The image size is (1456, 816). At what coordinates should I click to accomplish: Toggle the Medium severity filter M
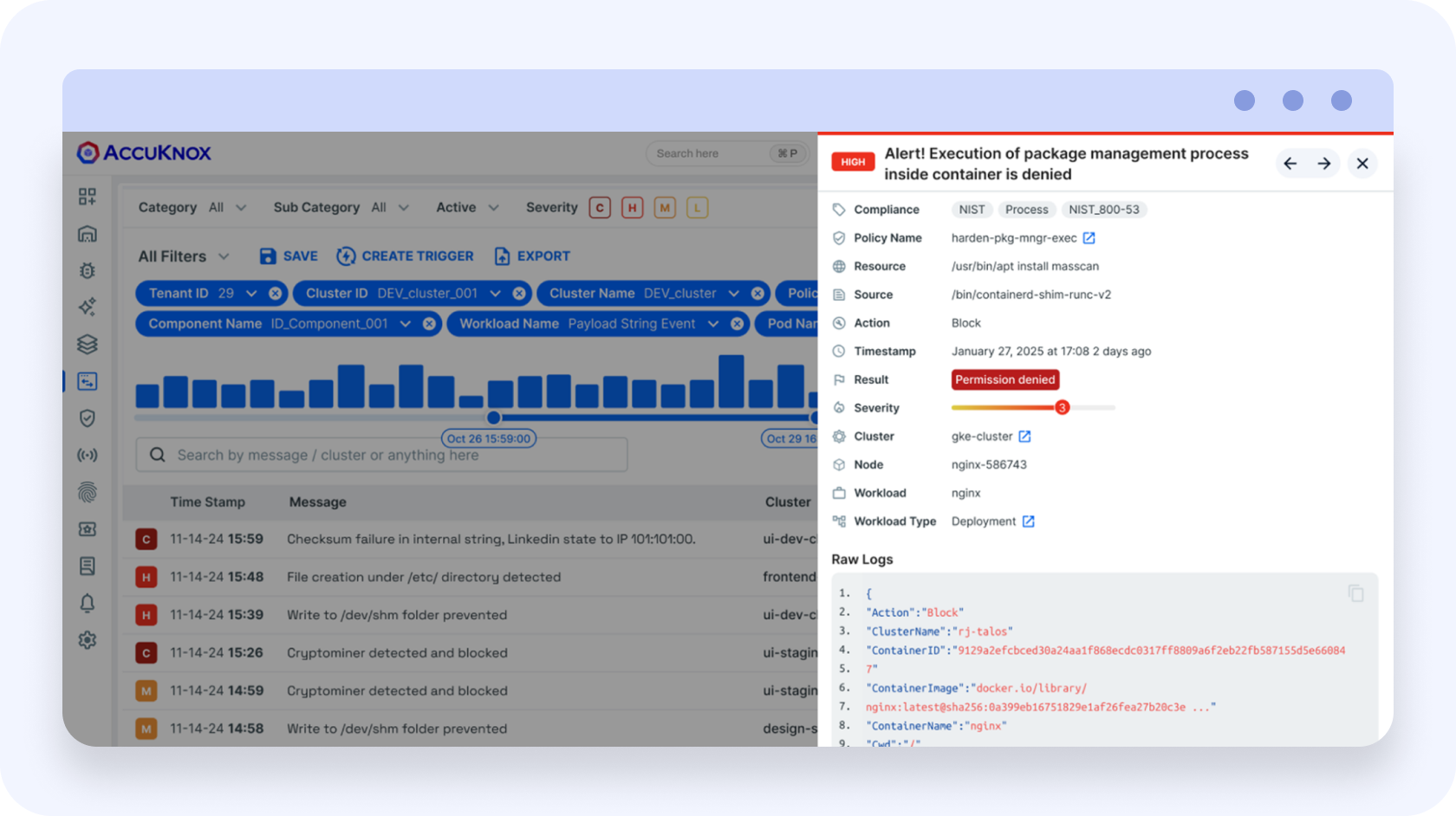pyautogui.click(x=665, y=208)
